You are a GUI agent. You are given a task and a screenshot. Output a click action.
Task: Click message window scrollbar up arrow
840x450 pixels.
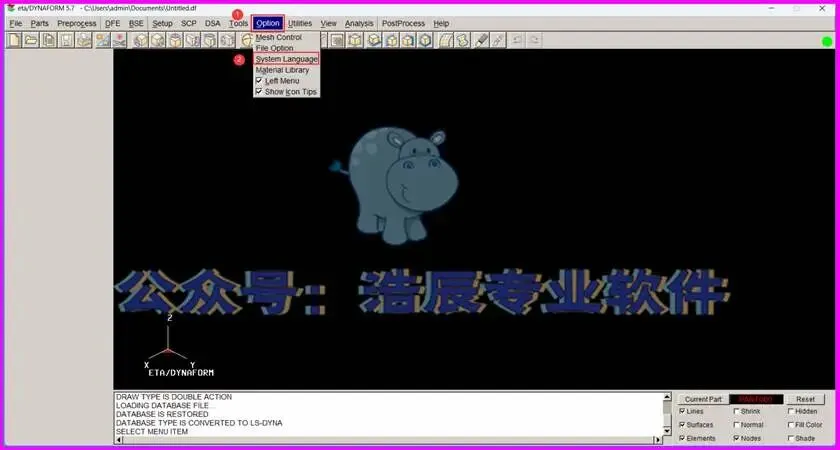tap(667, 397)
